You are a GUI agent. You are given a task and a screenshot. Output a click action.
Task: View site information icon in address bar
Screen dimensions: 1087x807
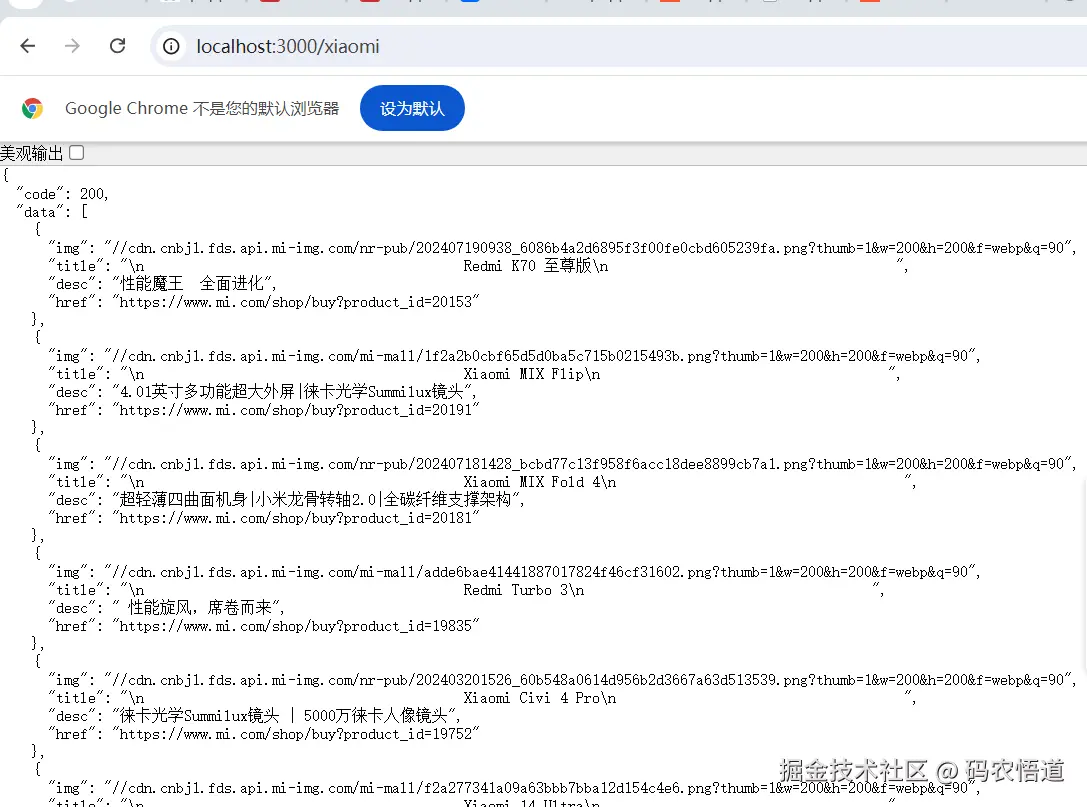pyautogui.click(x=171, y=46)
